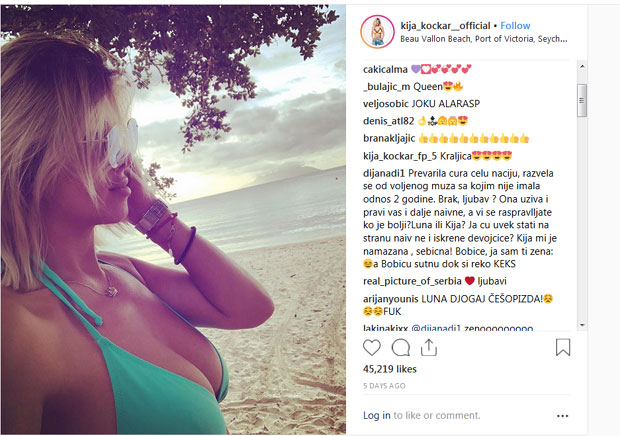Image resolution: width=620 pixels, height=436 pixels.
Task: Open the cakicalma commenter profile
Action: coord(385,70)
